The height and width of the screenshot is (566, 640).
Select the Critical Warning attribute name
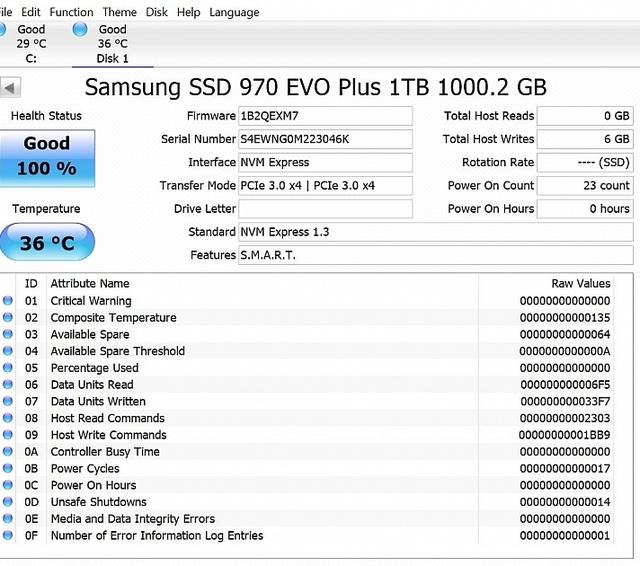[91, 301]
